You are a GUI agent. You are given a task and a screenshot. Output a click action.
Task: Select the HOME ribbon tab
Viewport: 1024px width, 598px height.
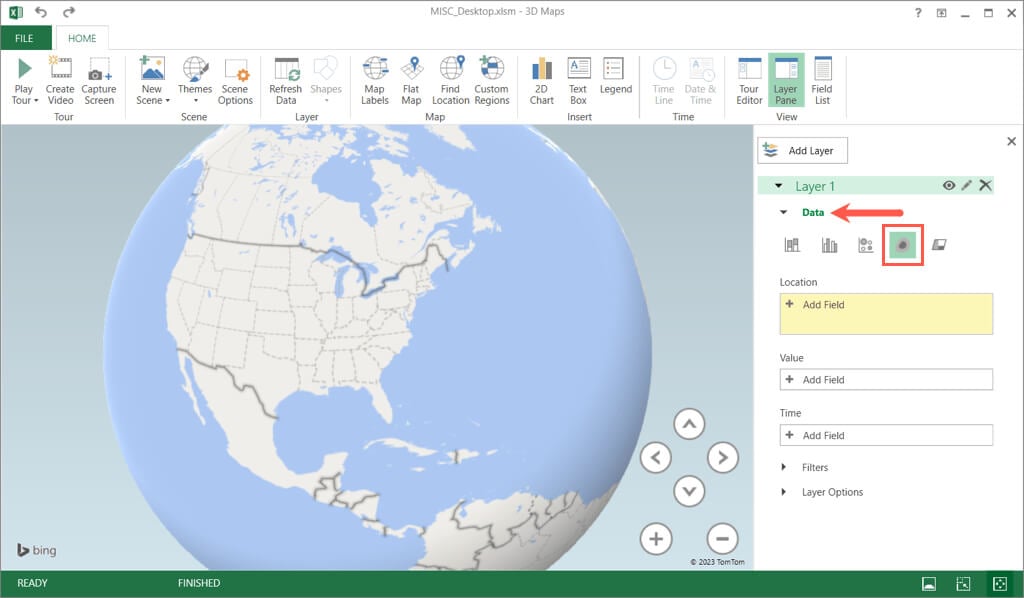(82, 38)
